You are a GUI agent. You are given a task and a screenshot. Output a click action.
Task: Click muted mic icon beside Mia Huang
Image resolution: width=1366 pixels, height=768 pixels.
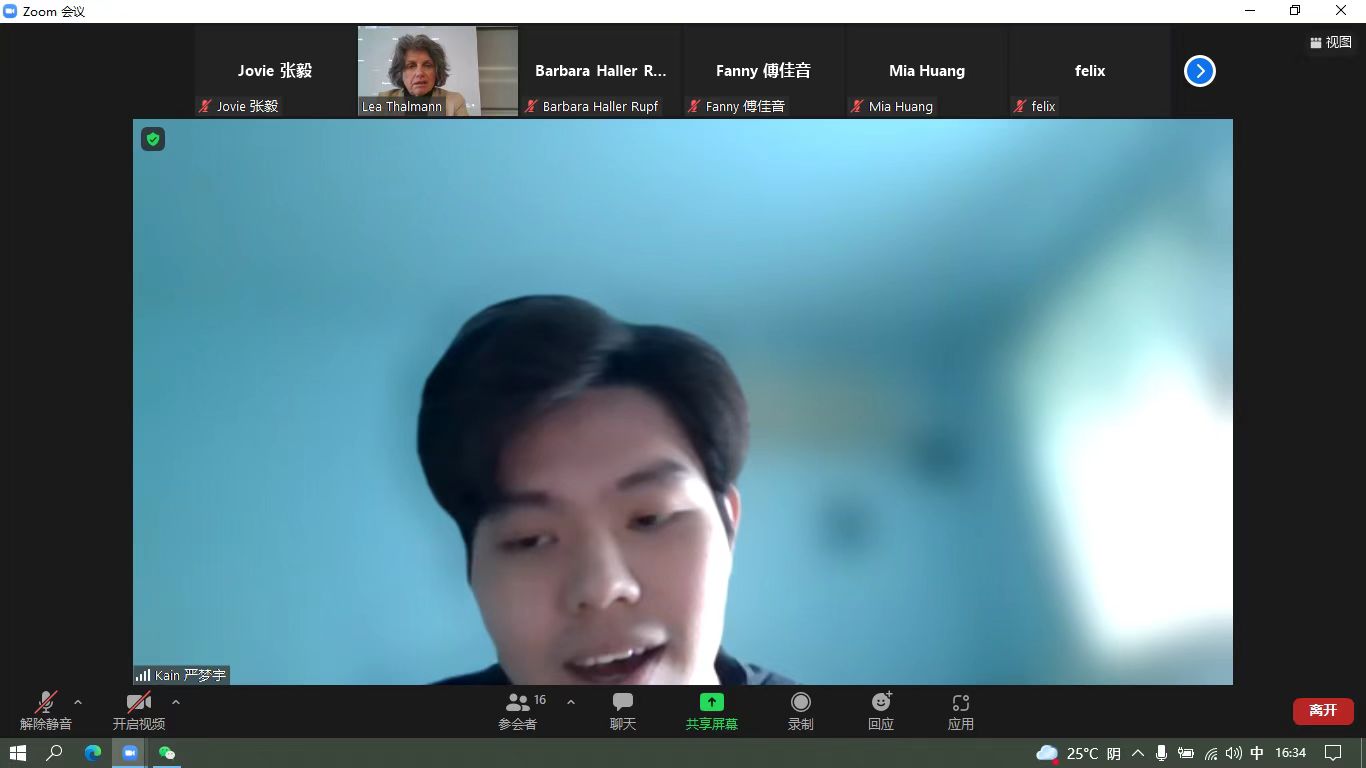(x=858, y=106)
